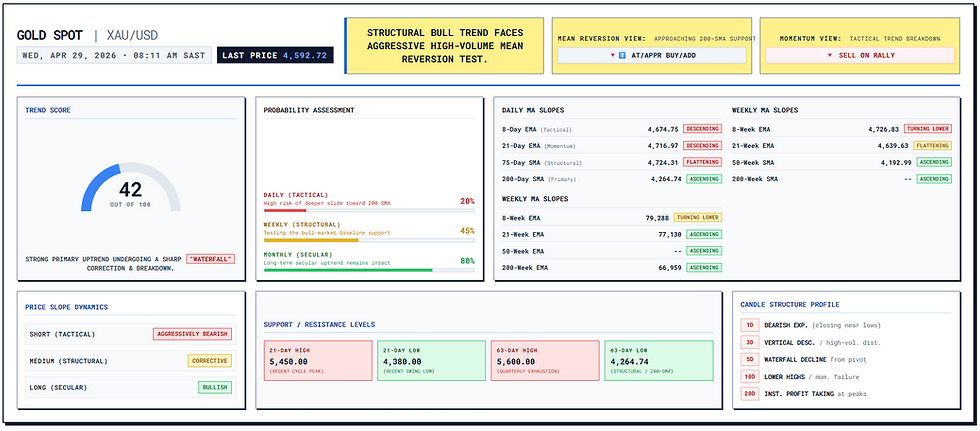Click the Monthly (Secular) 80% progress bar

click(369, 270)
